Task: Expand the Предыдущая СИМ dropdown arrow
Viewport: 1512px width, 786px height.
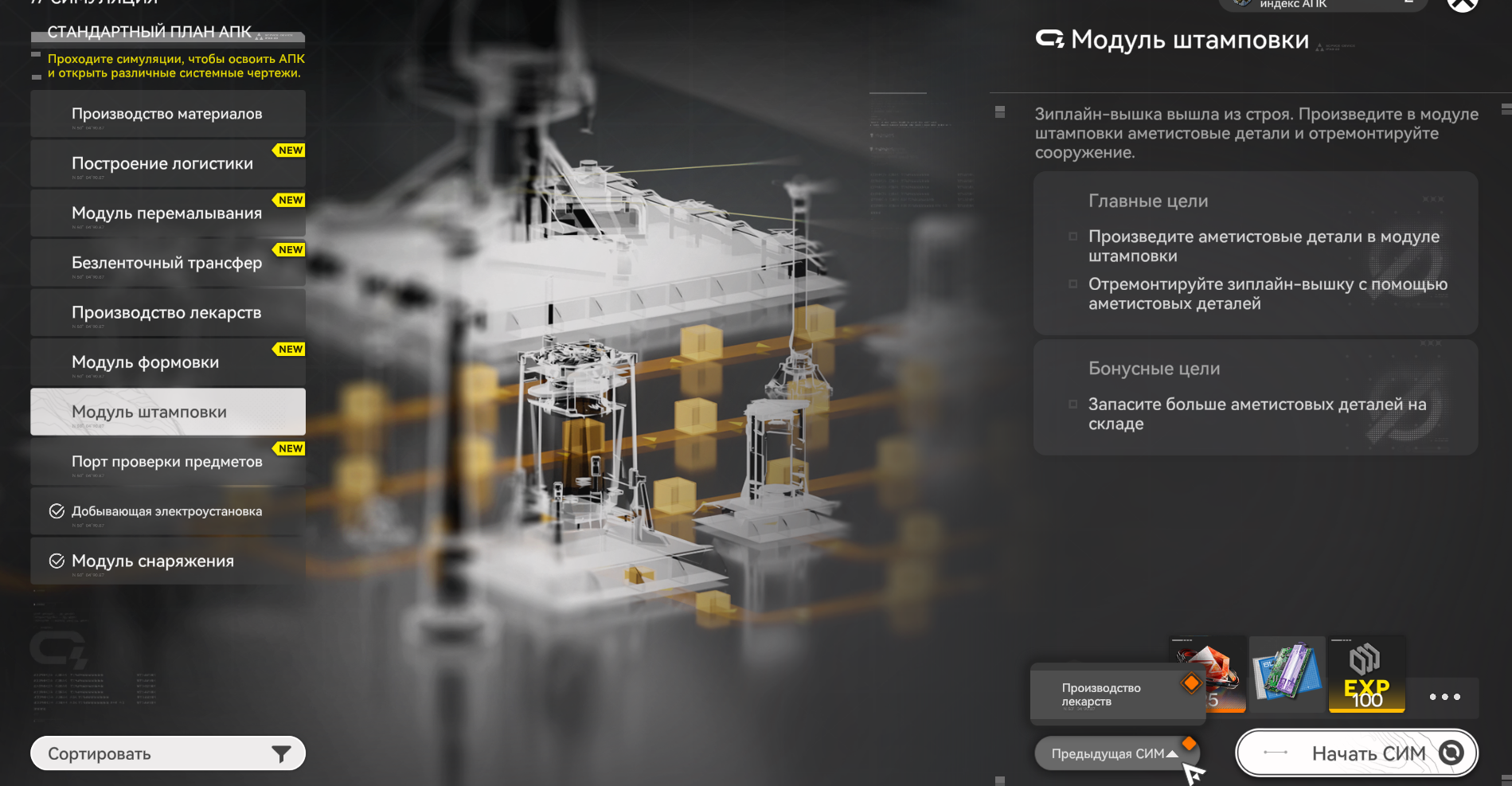Action: [x=1172, y=754]
